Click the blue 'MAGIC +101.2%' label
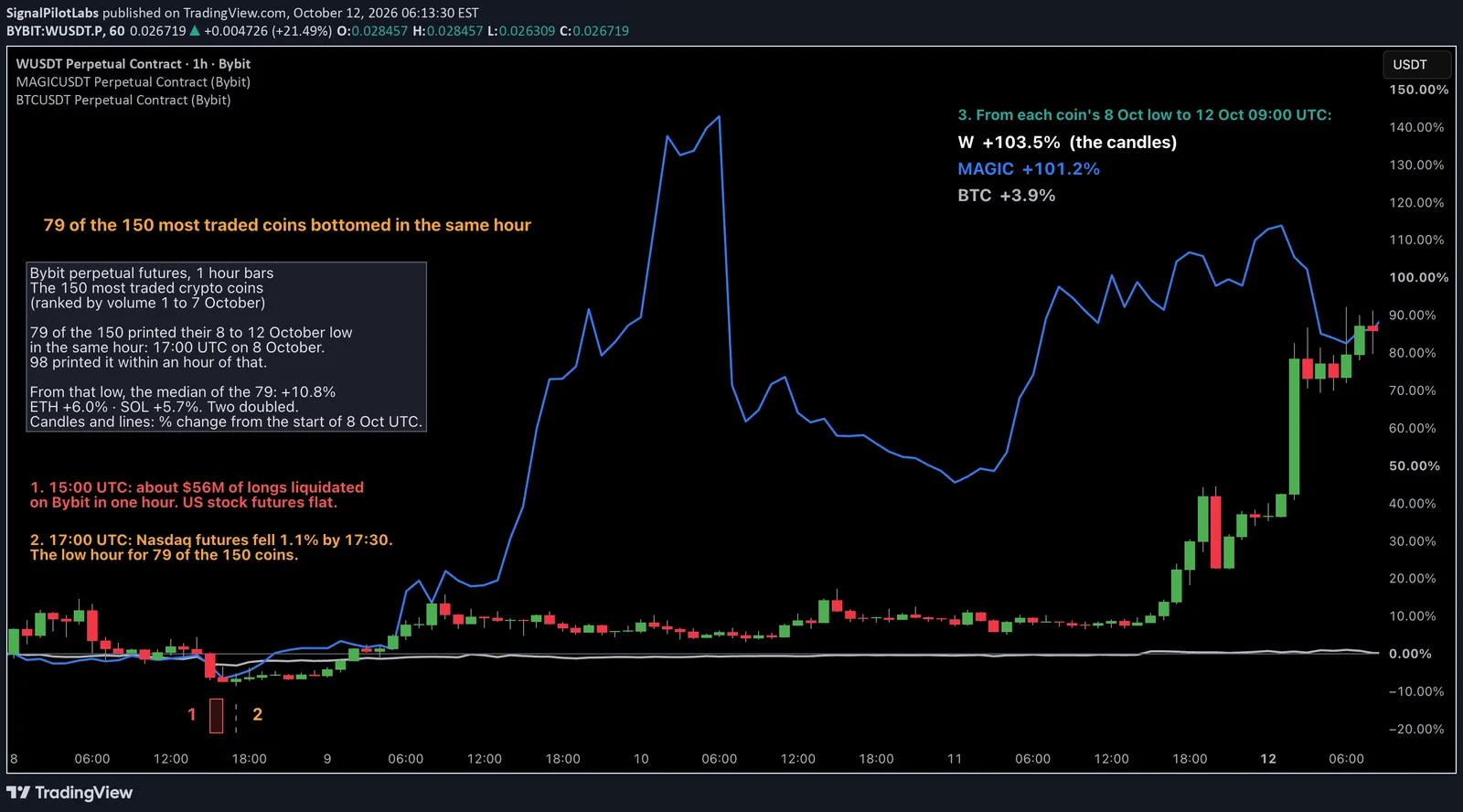This screenshot has width=1463, height=812. pyautogui.click(x=1029, y=168)
